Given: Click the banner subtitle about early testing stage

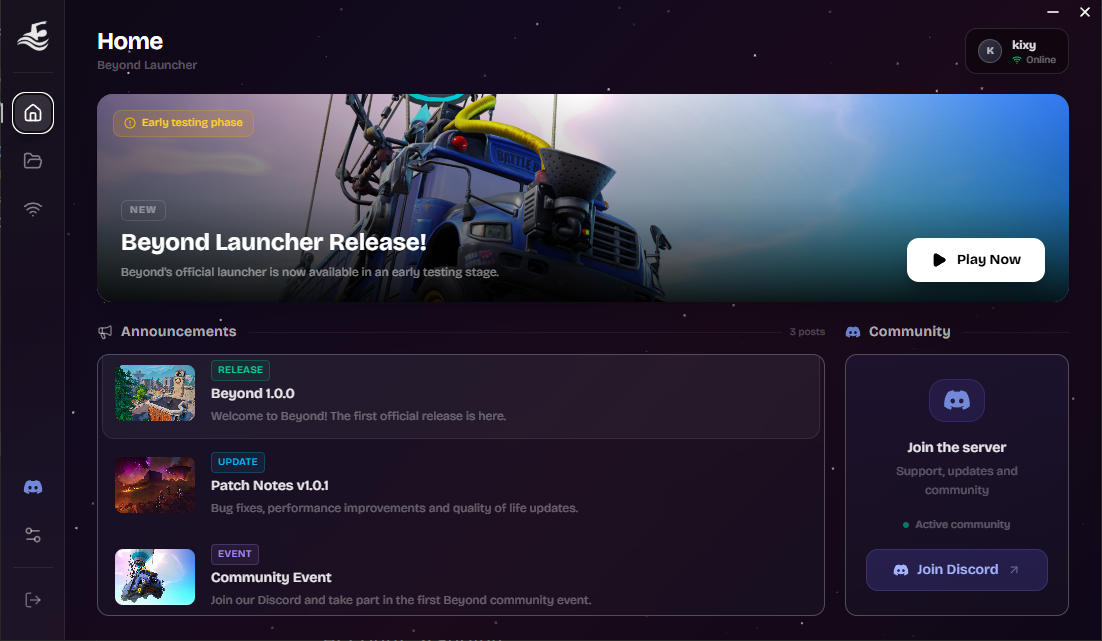Looking at the screenshot, I should tap(310, 272).
